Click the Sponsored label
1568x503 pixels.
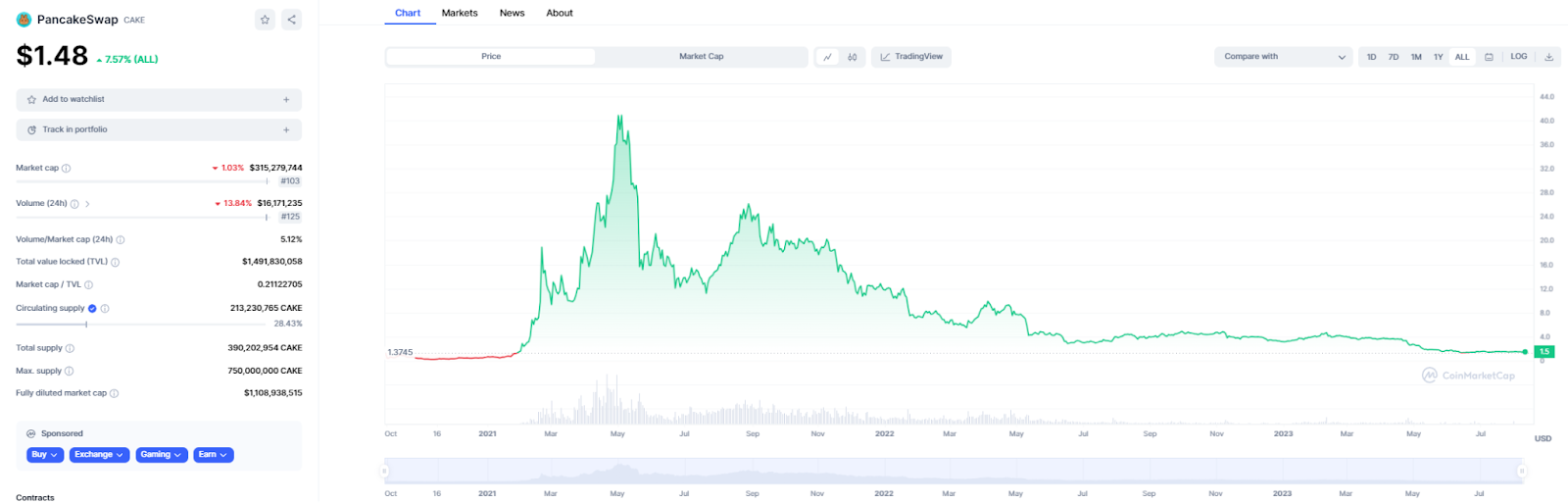(62, 434)
